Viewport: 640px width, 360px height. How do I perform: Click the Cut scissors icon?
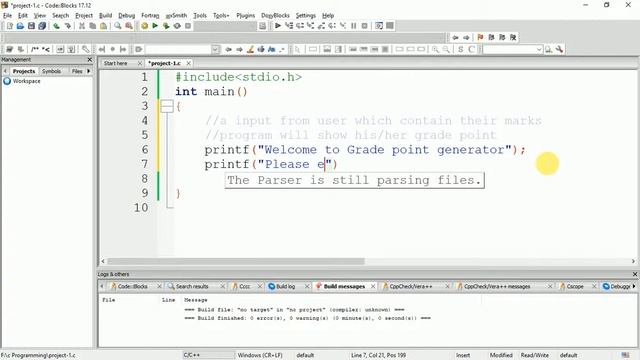(82, 26)
